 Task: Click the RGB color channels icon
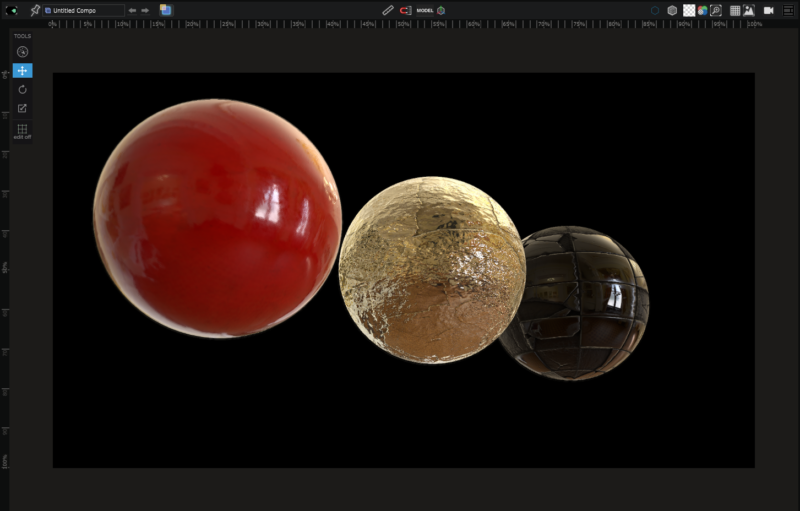tap(703, 10)
